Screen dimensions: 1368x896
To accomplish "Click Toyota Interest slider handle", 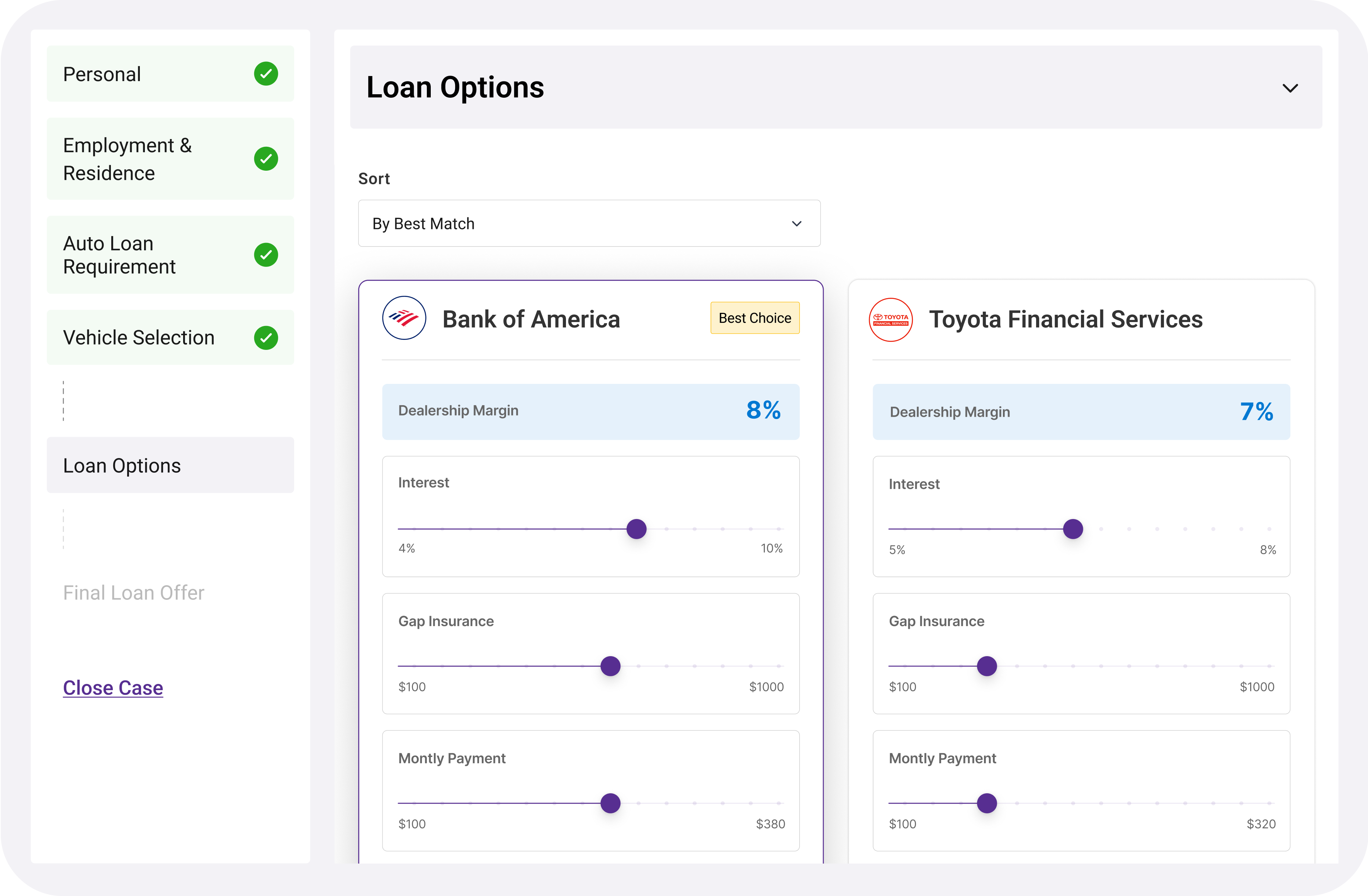I will pos(1072,529).
